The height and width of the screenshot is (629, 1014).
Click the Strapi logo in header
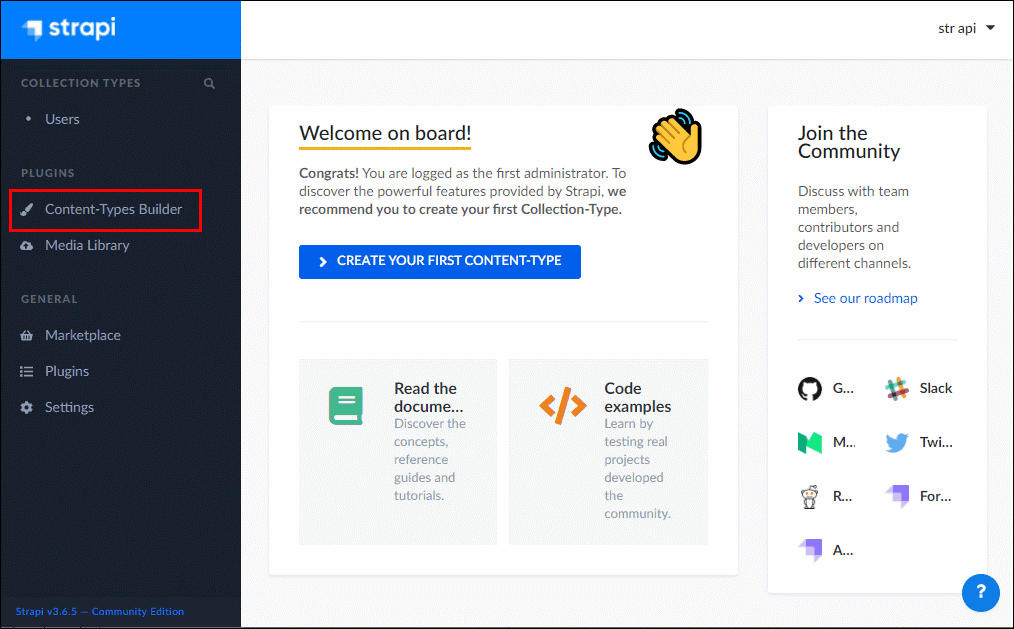point(69,29)
